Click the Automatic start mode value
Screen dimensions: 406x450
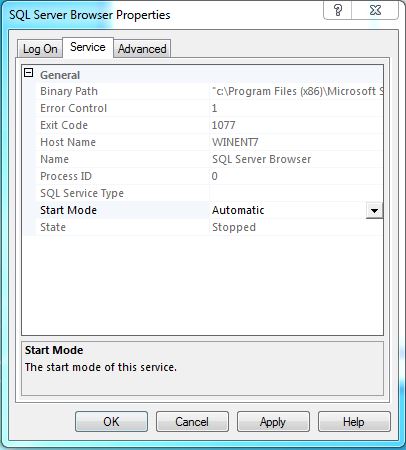pyautogui.click(x=238, y=210)
